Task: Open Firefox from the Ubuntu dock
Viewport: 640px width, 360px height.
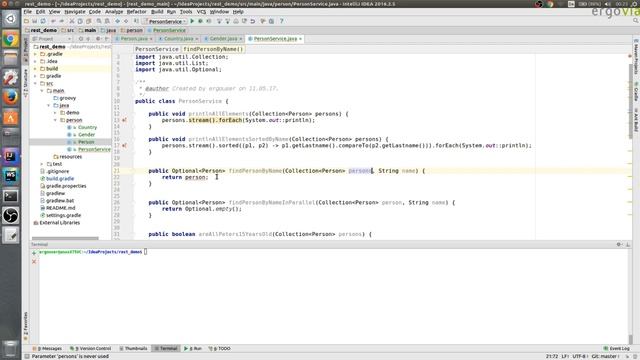Action: pyautogui.click(x=11, y=98)
